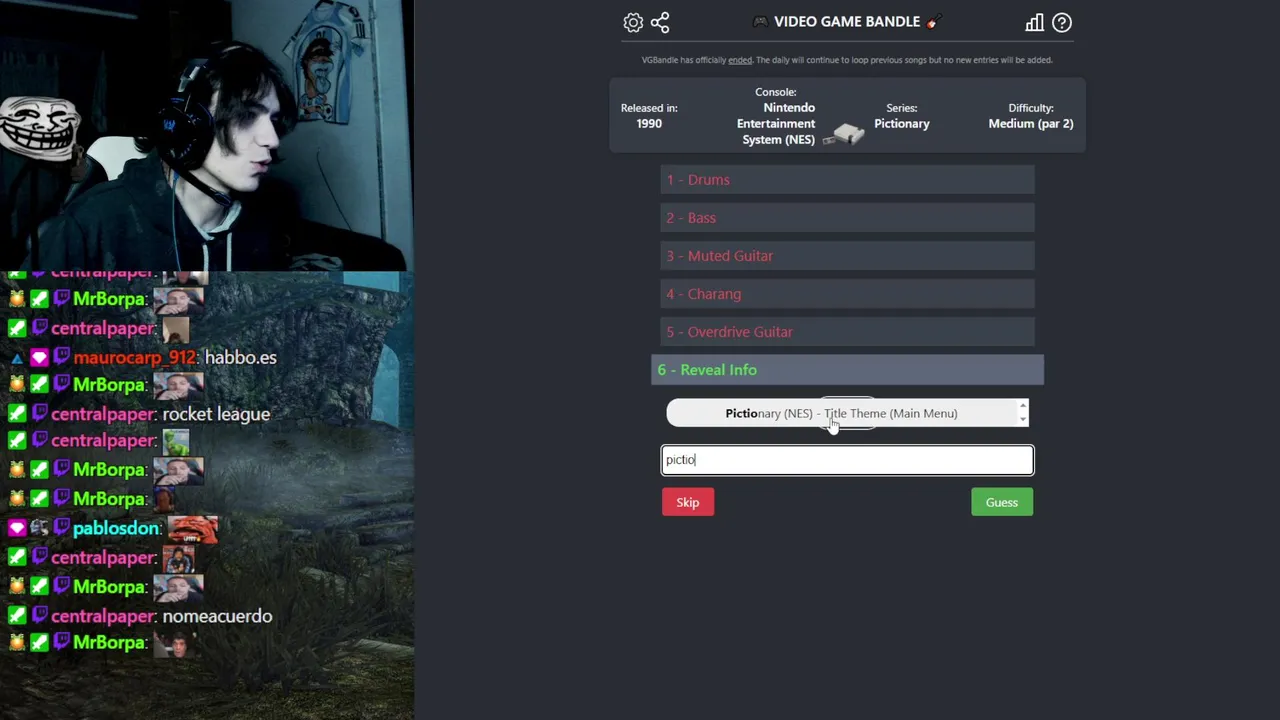Click the suggestion list up arrow

coord(1022,406)
